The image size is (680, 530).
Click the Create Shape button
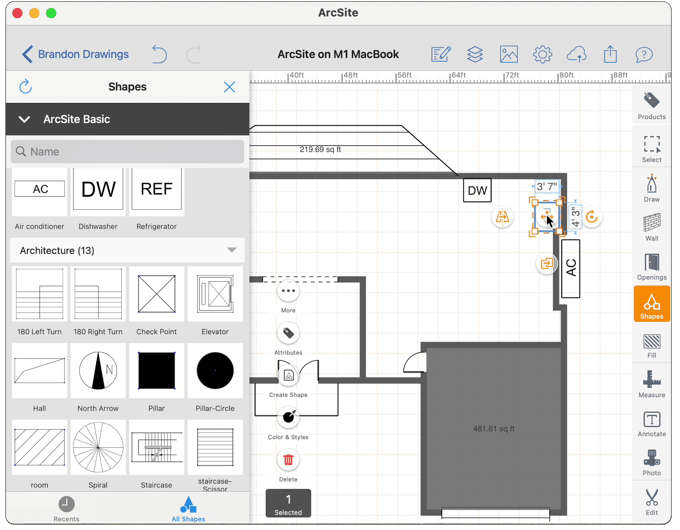(x=288, y=377)
